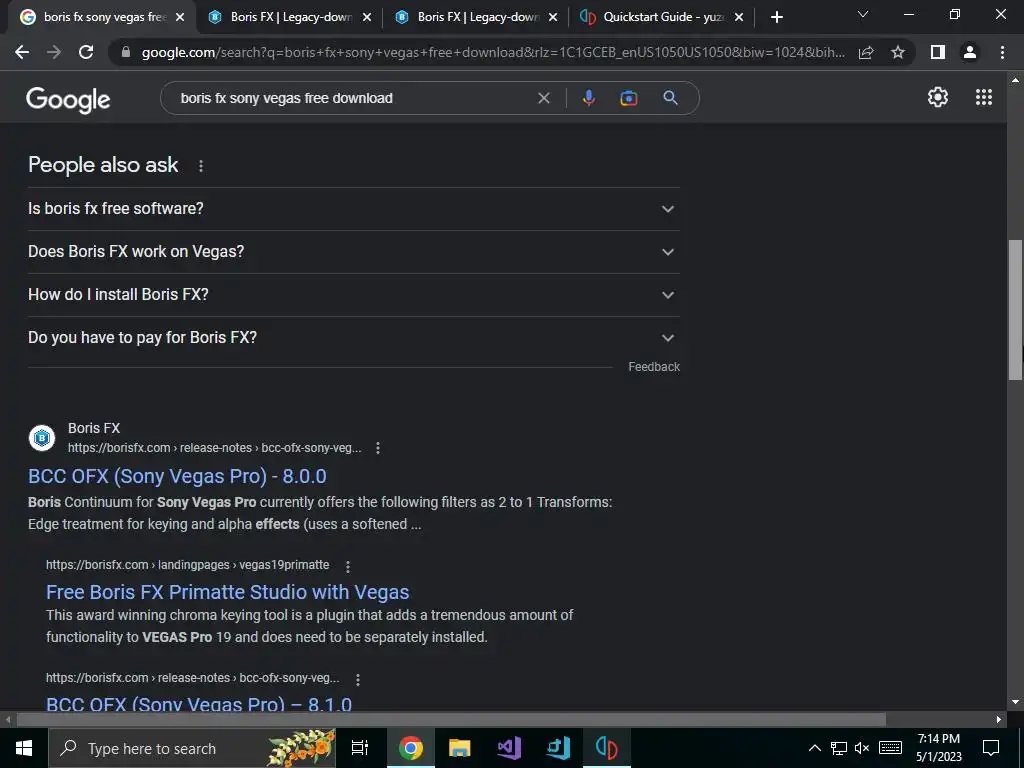Share this page from the address bar
Screen dimensions: 1024x768
[866, 52]
